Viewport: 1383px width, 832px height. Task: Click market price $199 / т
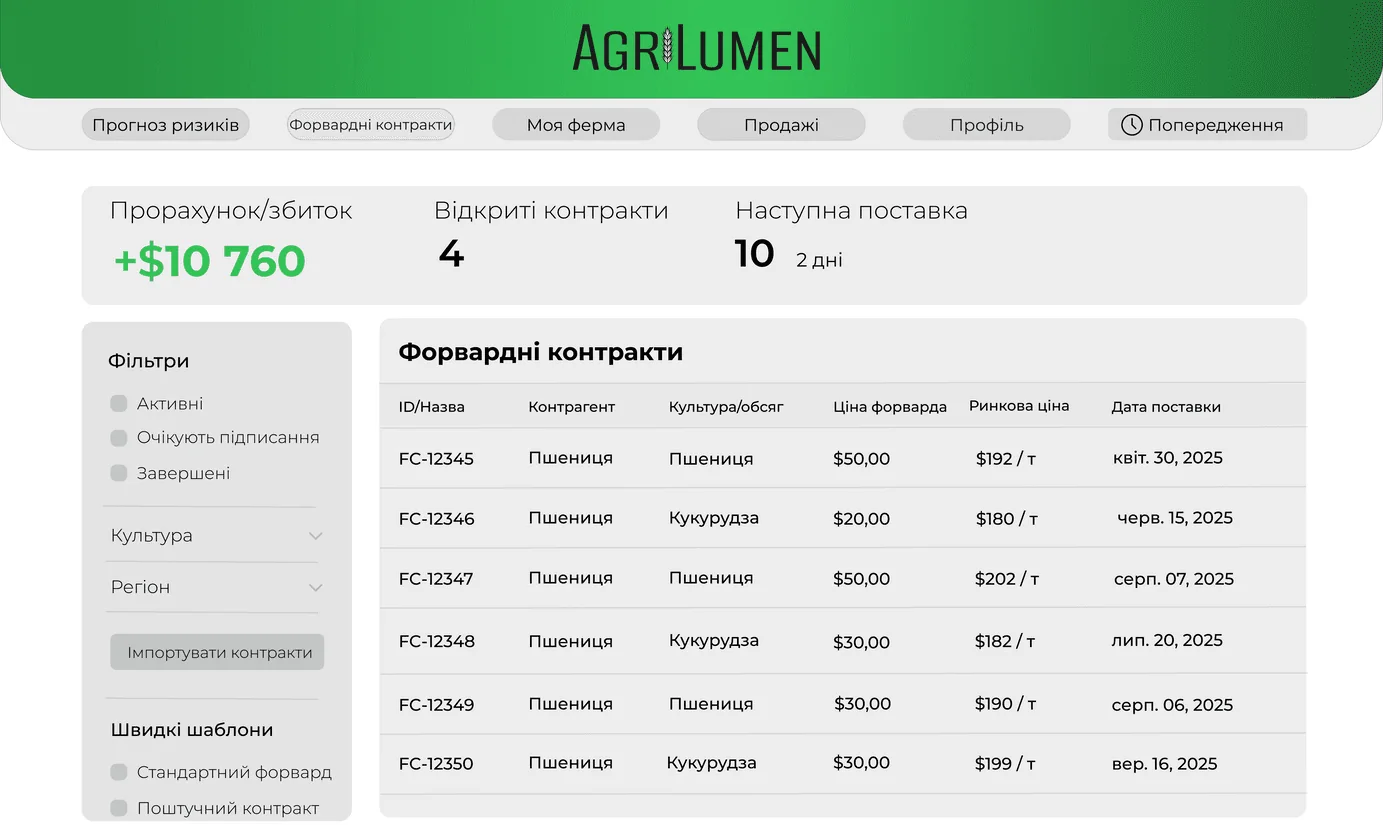click(x=1005, y=764)
